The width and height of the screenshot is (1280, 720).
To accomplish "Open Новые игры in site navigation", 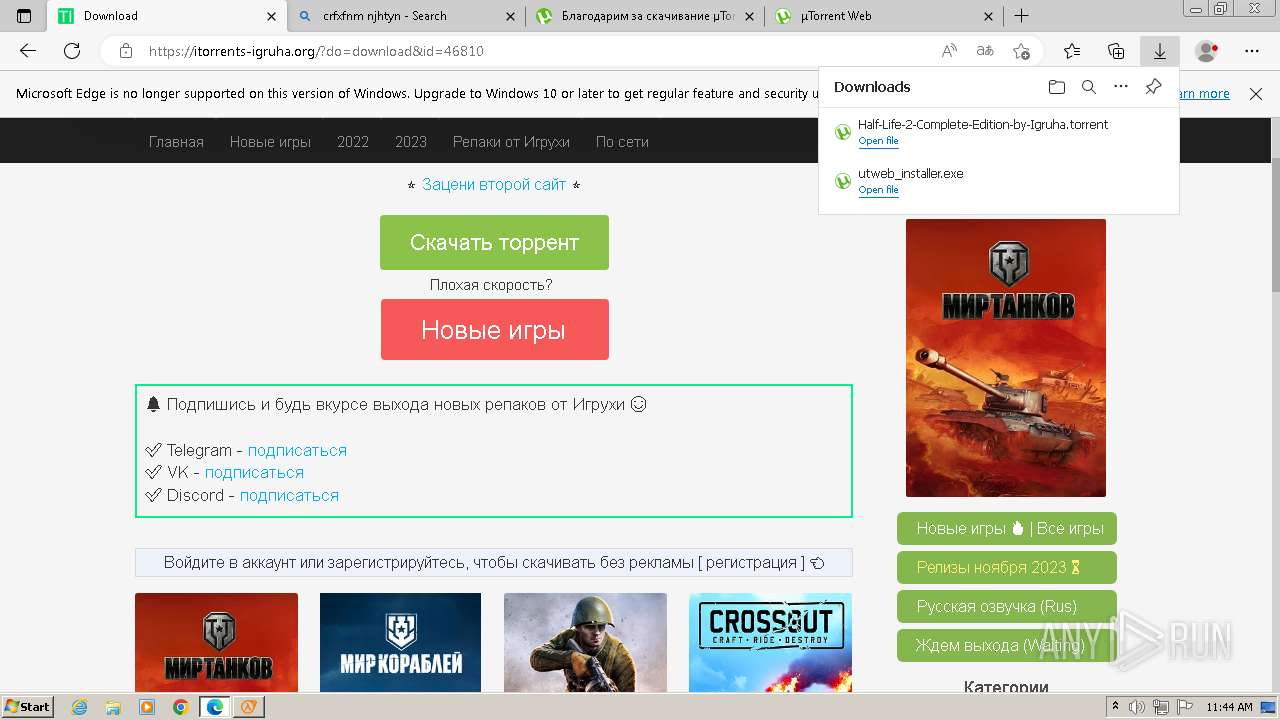I will tap(270, 142).
